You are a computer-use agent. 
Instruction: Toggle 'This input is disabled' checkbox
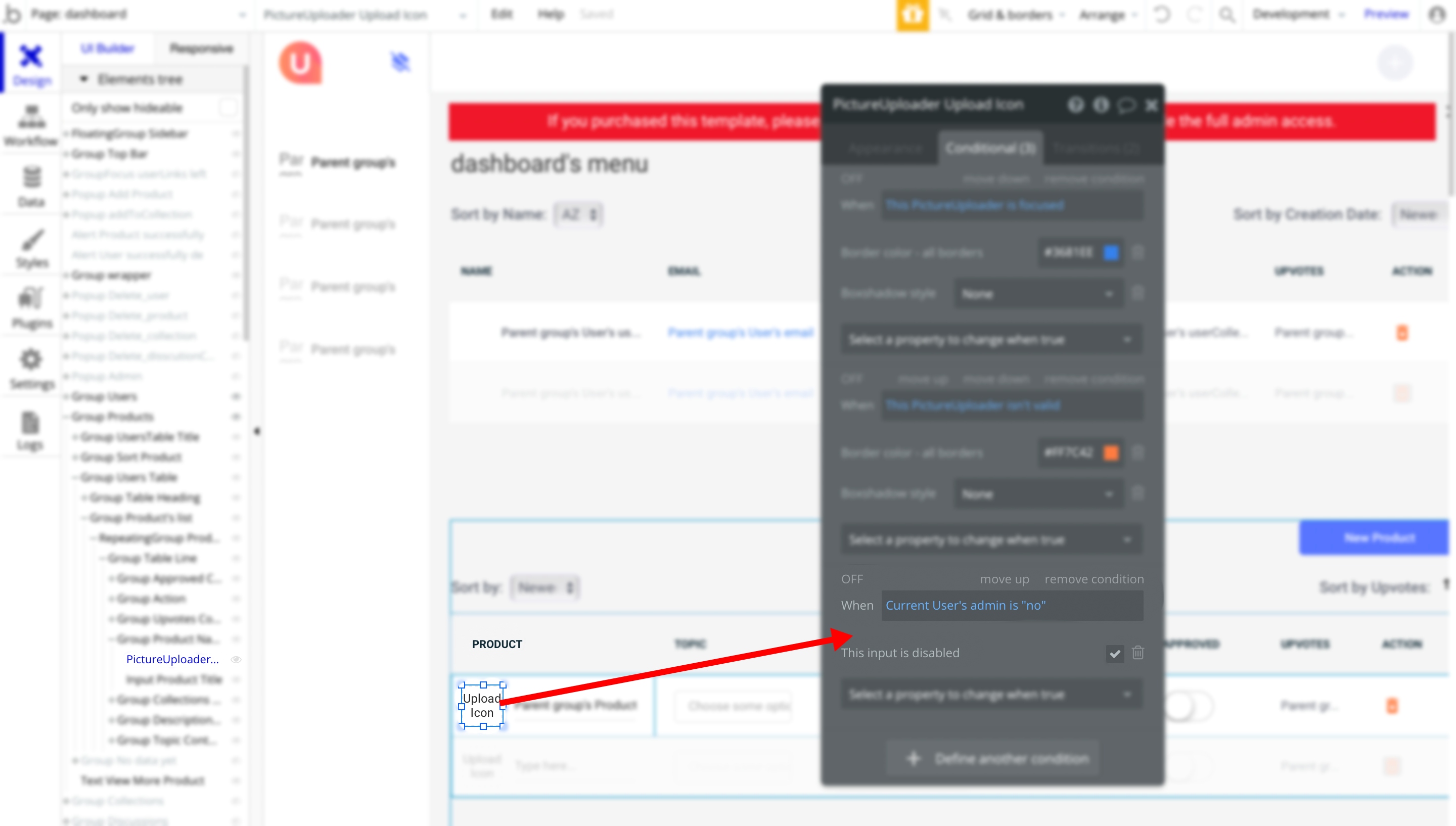pos(1115,654)
